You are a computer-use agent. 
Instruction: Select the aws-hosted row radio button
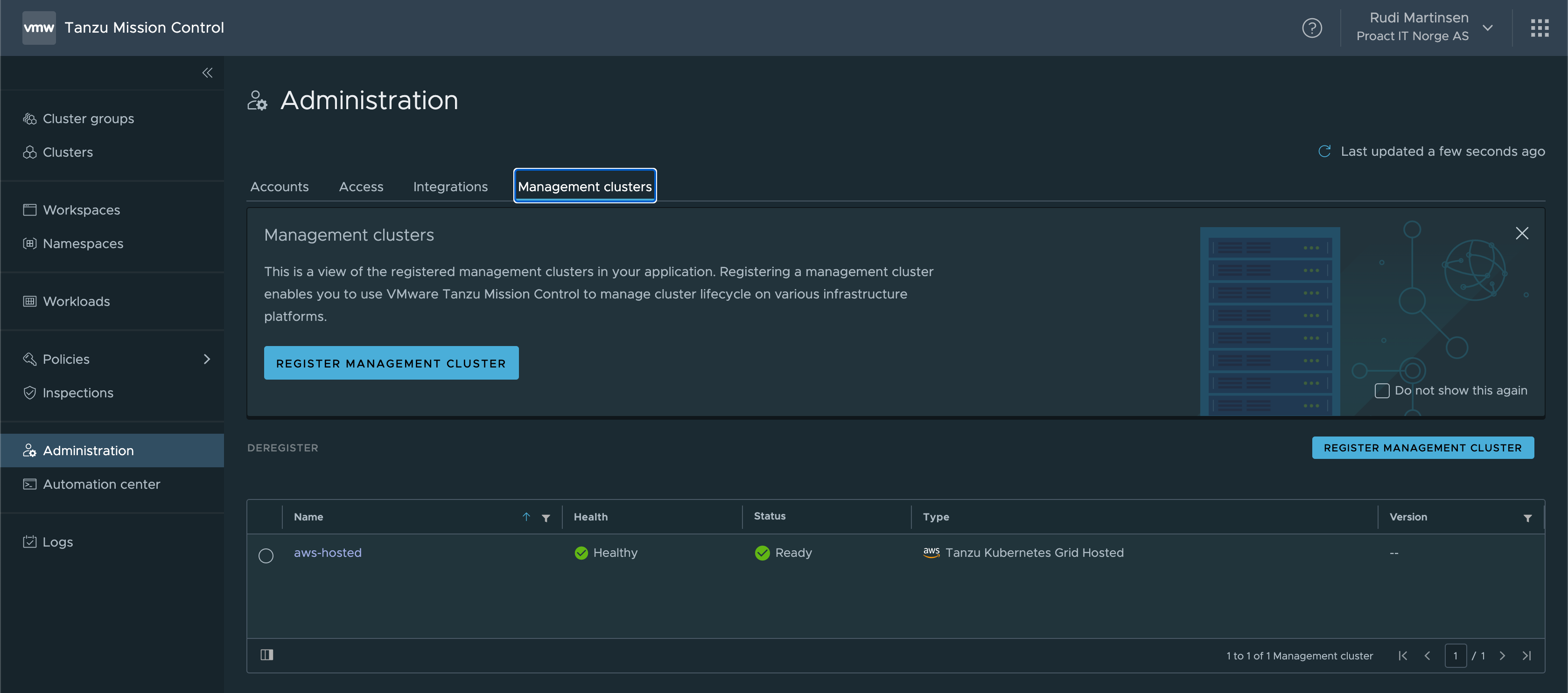click(x=266, y=555)
